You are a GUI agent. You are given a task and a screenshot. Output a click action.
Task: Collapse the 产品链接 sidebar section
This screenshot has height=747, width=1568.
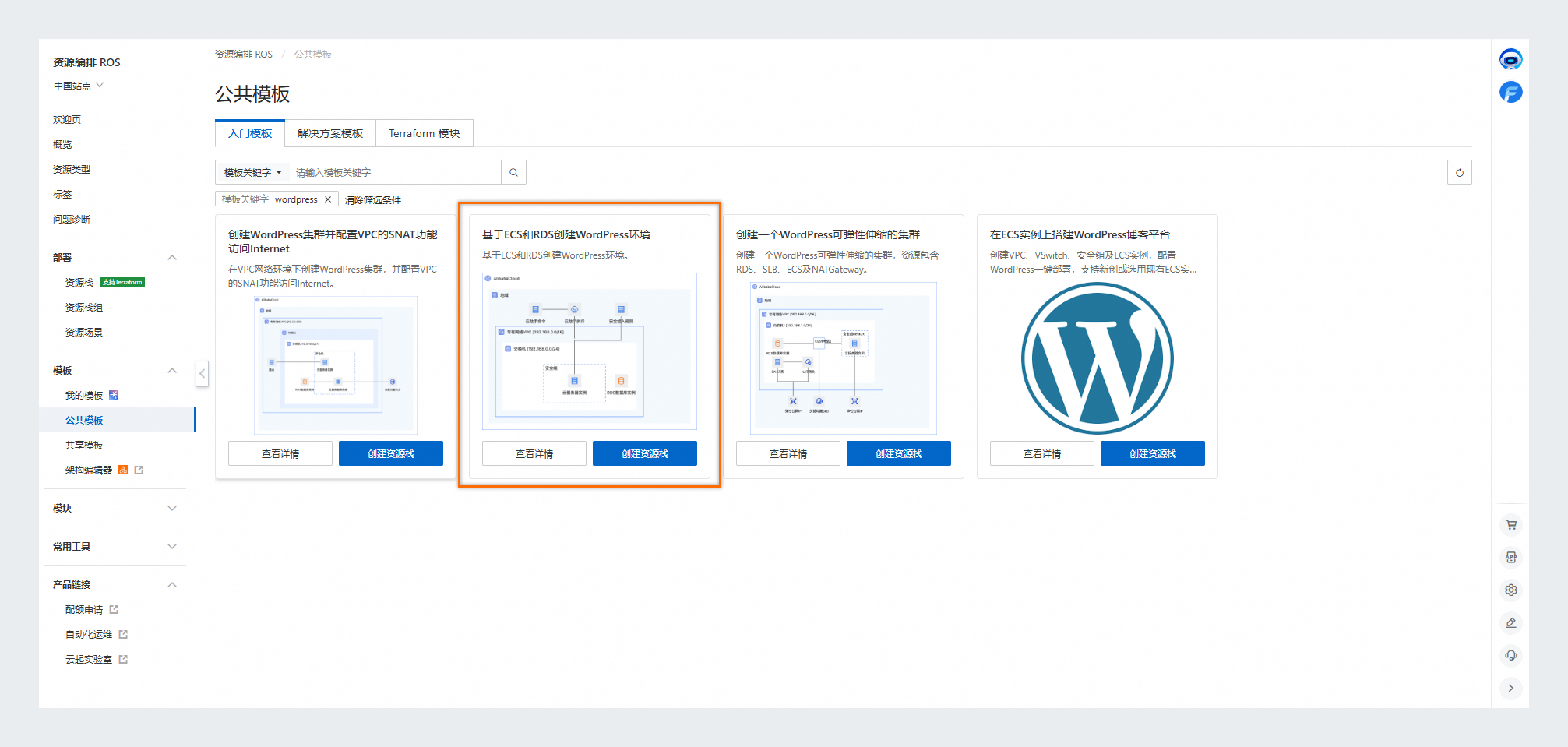(172, 584)
